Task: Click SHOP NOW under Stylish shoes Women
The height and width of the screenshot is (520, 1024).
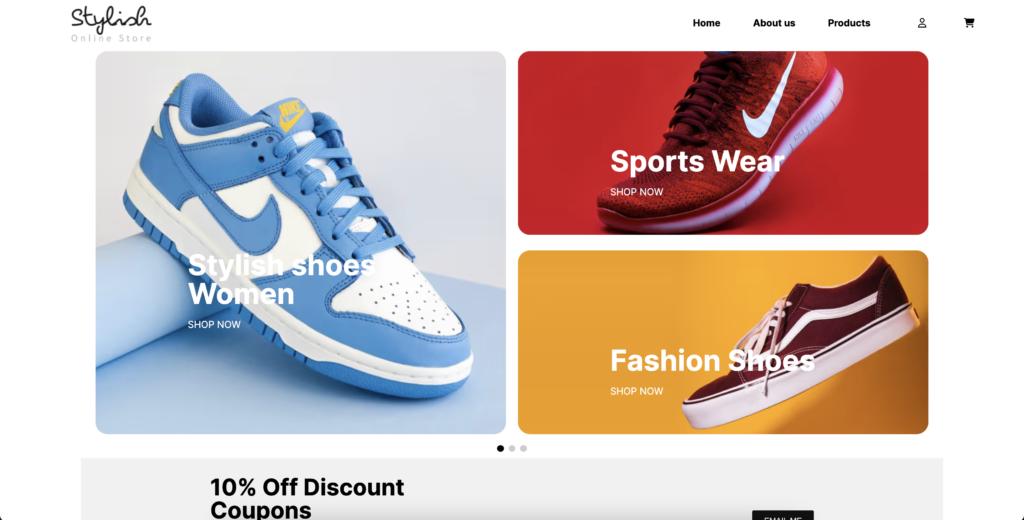Action: (x=214, y=325)
